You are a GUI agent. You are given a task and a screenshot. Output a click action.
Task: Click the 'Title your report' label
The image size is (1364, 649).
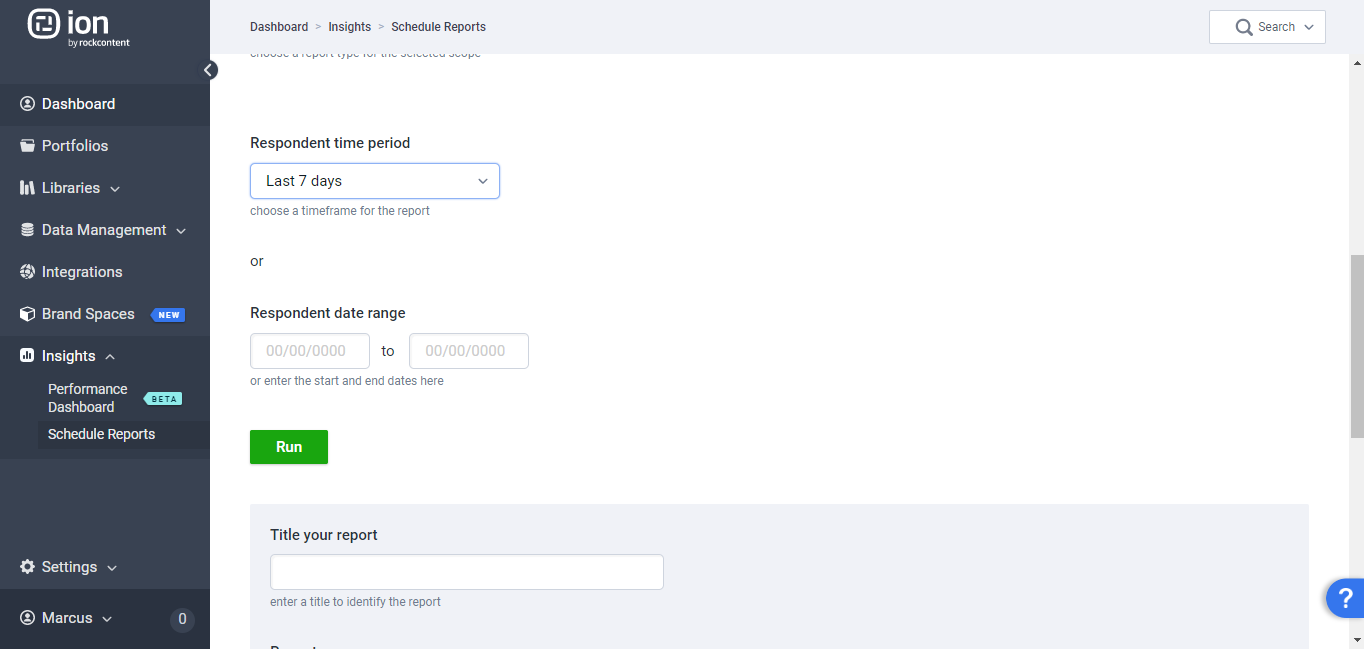[x=324, y=535]
